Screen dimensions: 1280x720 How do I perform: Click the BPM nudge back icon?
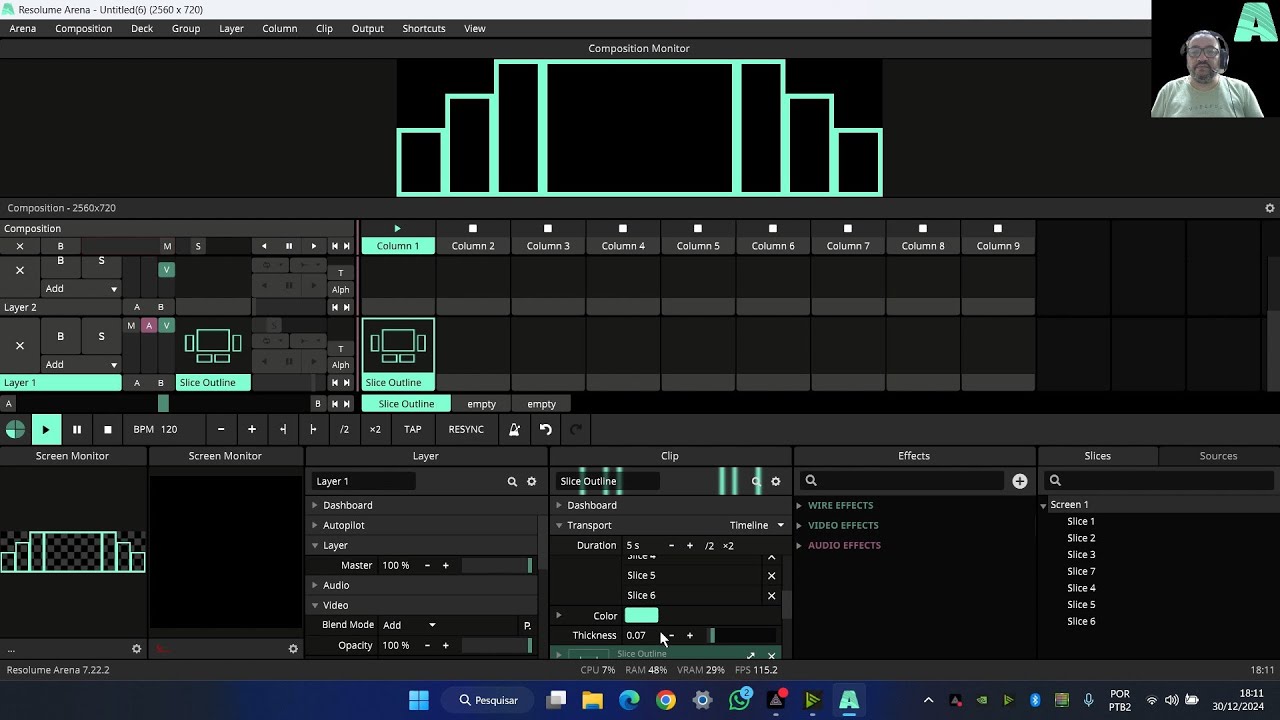point(283,429)
